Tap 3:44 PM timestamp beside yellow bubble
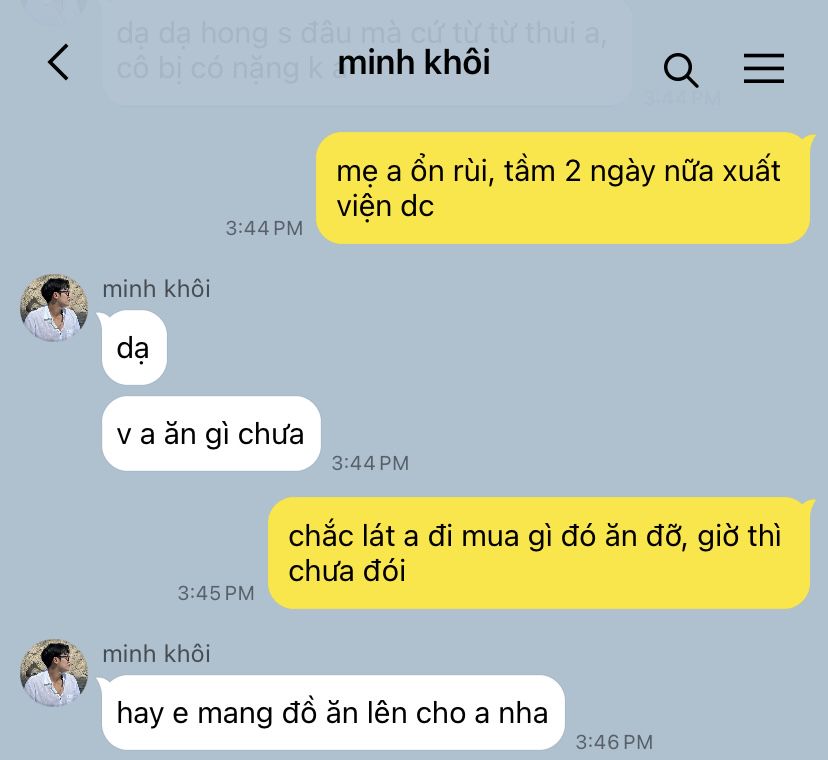The height and width of the screenshot is (760, 828). [x=264, y=228]
